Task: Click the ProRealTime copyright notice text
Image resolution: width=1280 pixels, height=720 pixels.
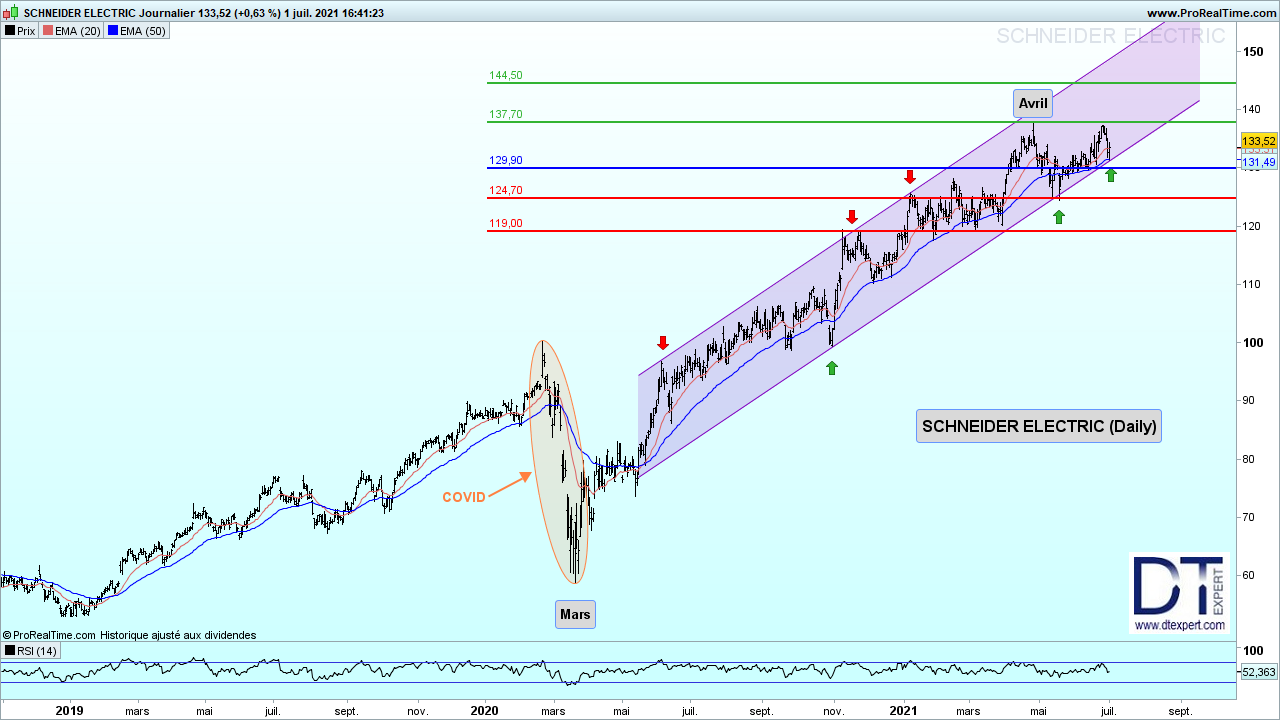Action: click(x=129, y=635)
